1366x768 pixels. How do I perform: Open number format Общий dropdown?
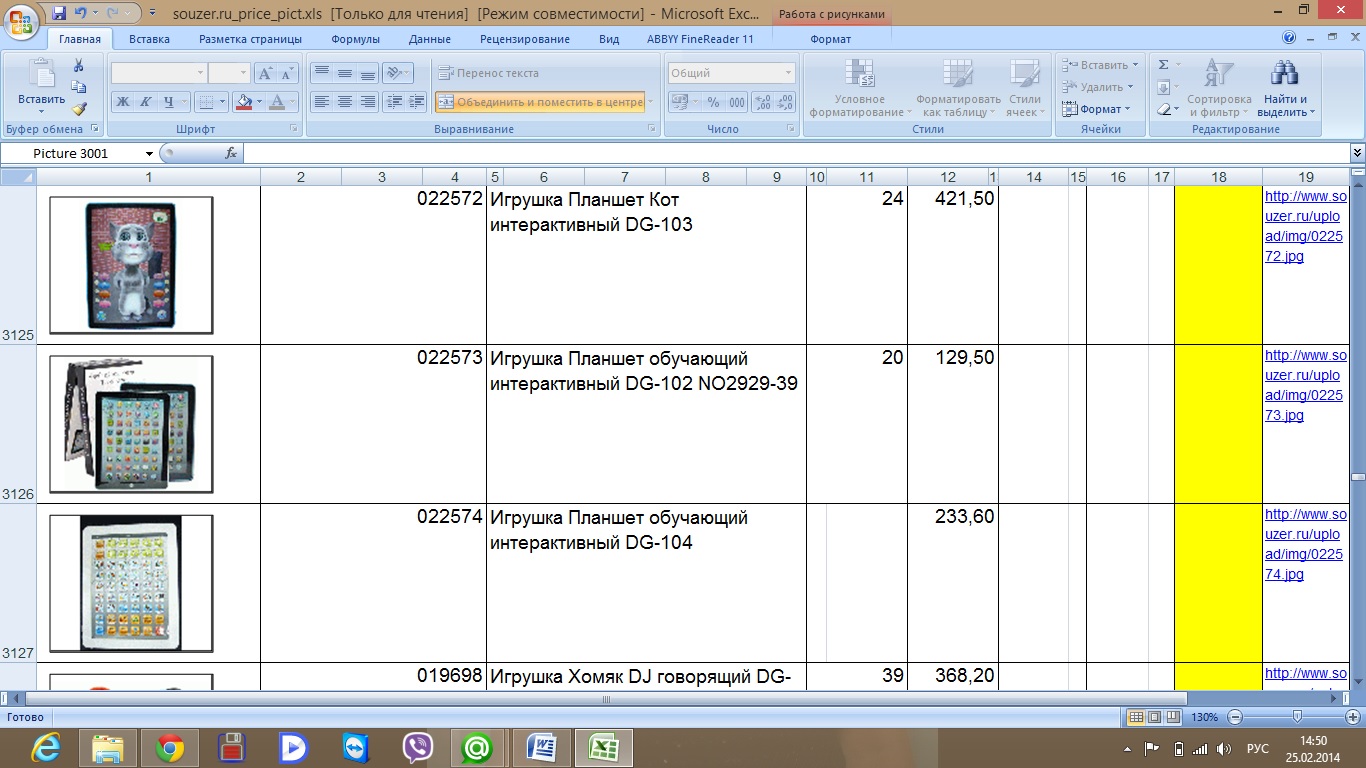click(788, 73)
